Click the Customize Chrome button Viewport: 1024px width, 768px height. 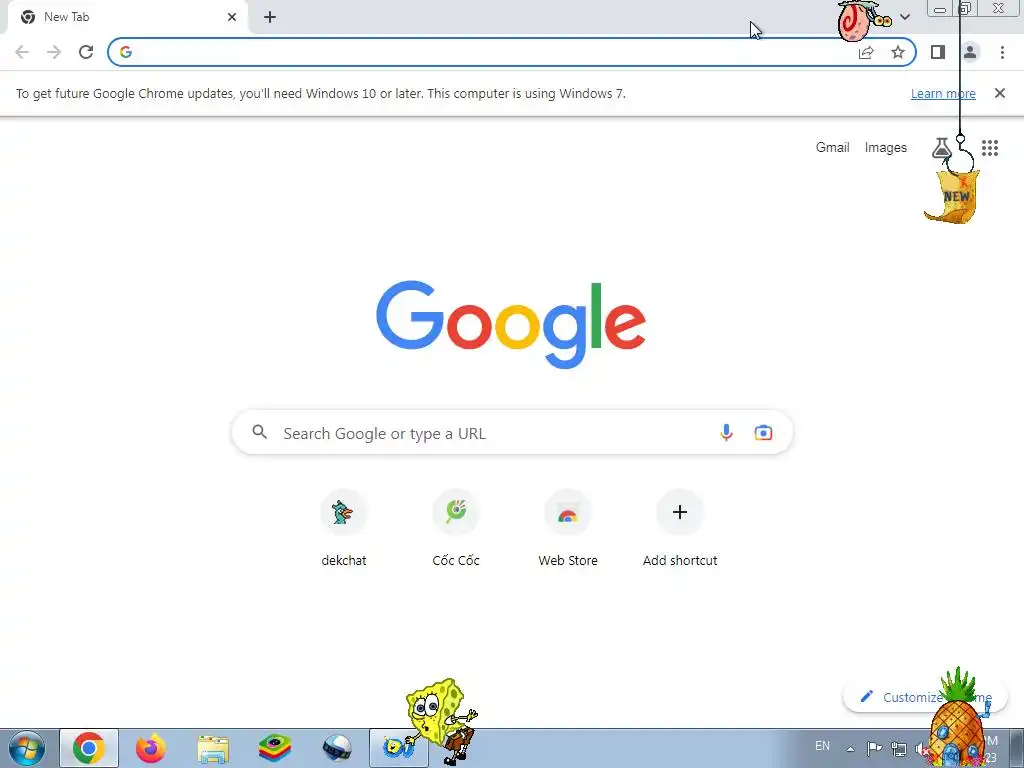point(925,697)
